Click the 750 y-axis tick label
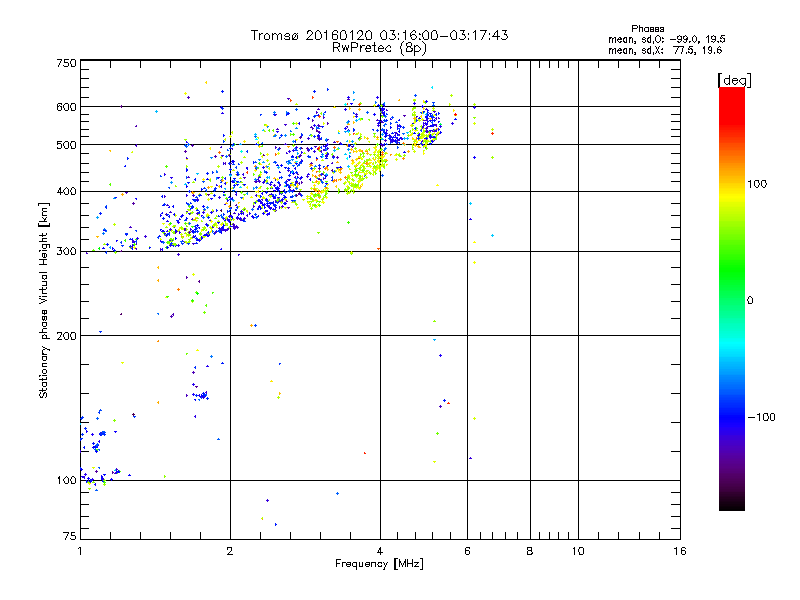The image size is (800, 600). point(66,63)
